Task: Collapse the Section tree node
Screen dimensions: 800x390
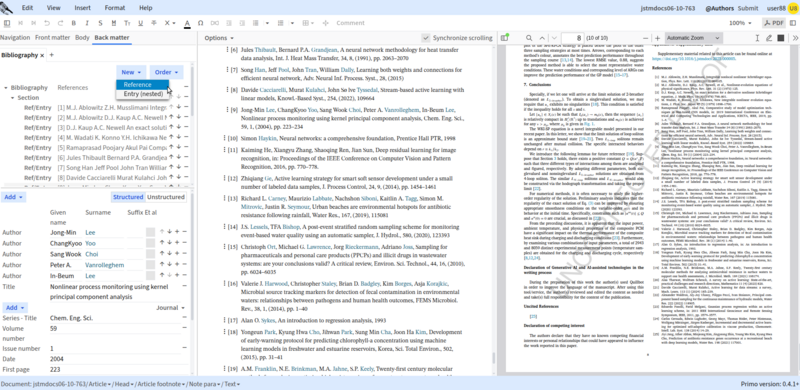Action: [x=13, y=98]
